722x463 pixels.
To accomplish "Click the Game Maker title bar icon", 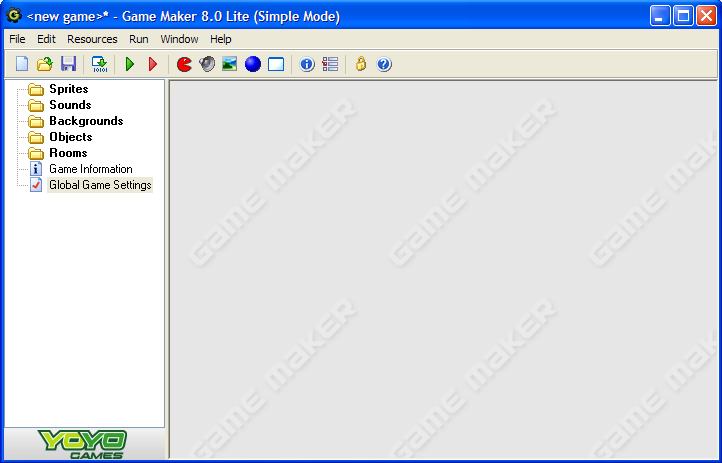I will point(14,15).
